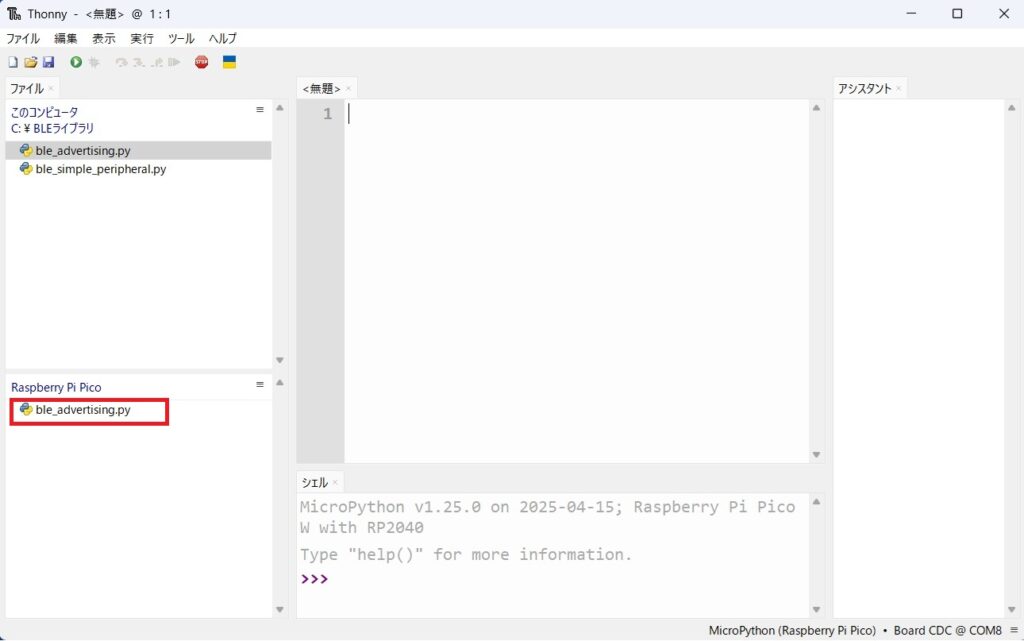
Task: Open the 実行 menu
Action: click(142, 38)
